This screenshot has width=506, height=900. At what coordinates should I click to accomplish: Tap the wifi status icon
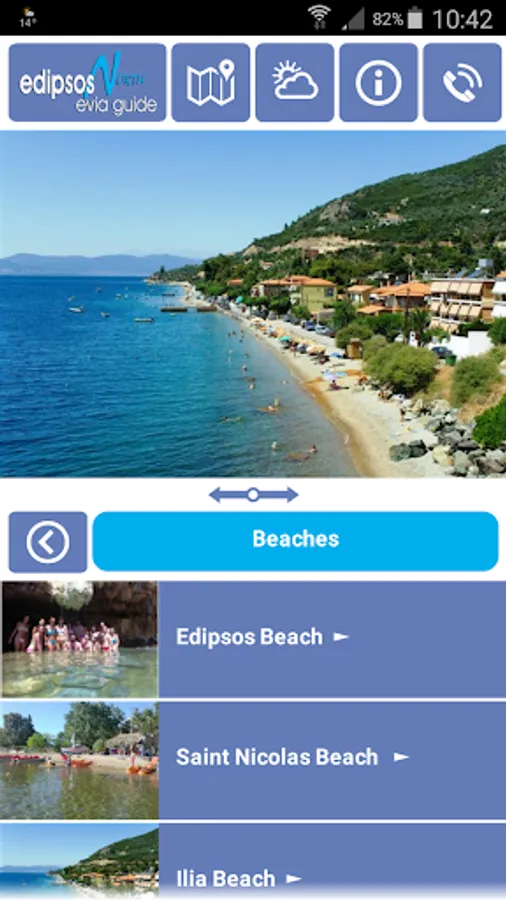coord(319,18)
